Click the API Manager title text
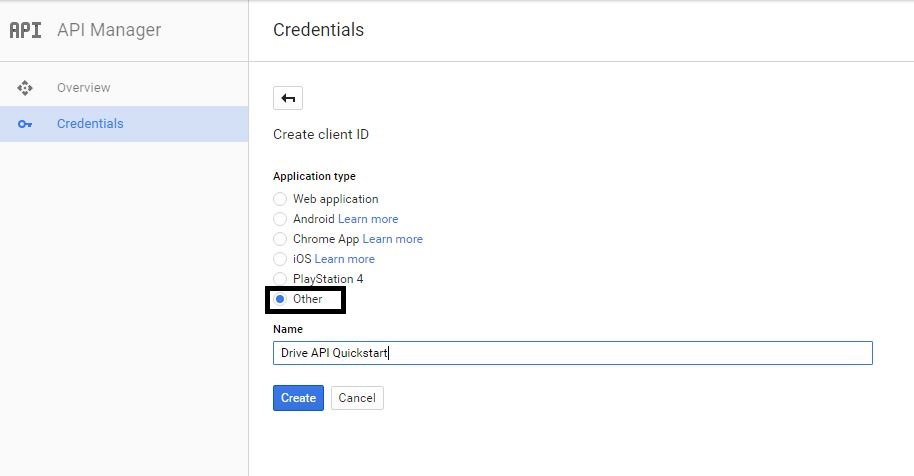The height and width of the screenshot is (476, 914). [x=108, y=30]
